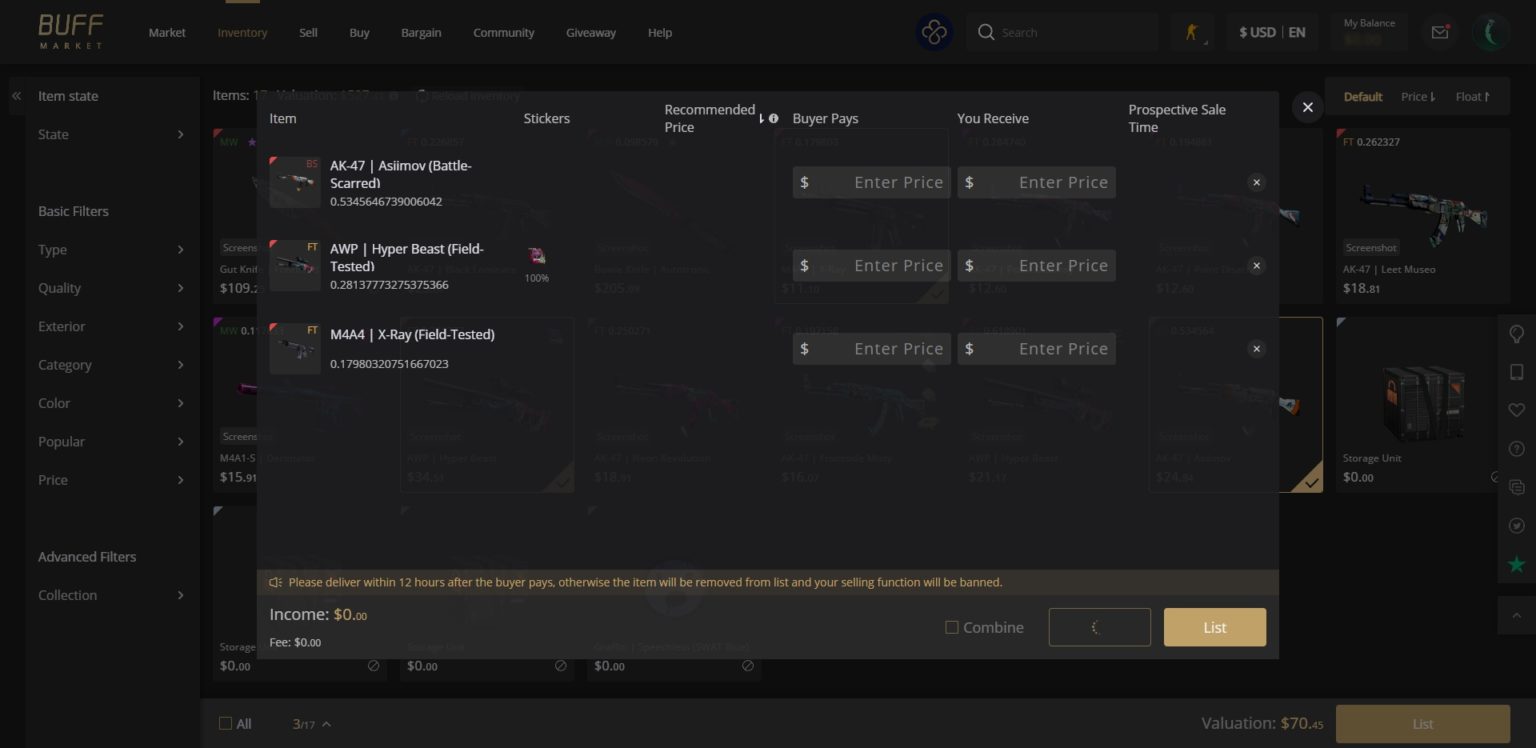Open the user profile avatar
The height and width of the screenshot is (748, 1536).
[1490, 32]
